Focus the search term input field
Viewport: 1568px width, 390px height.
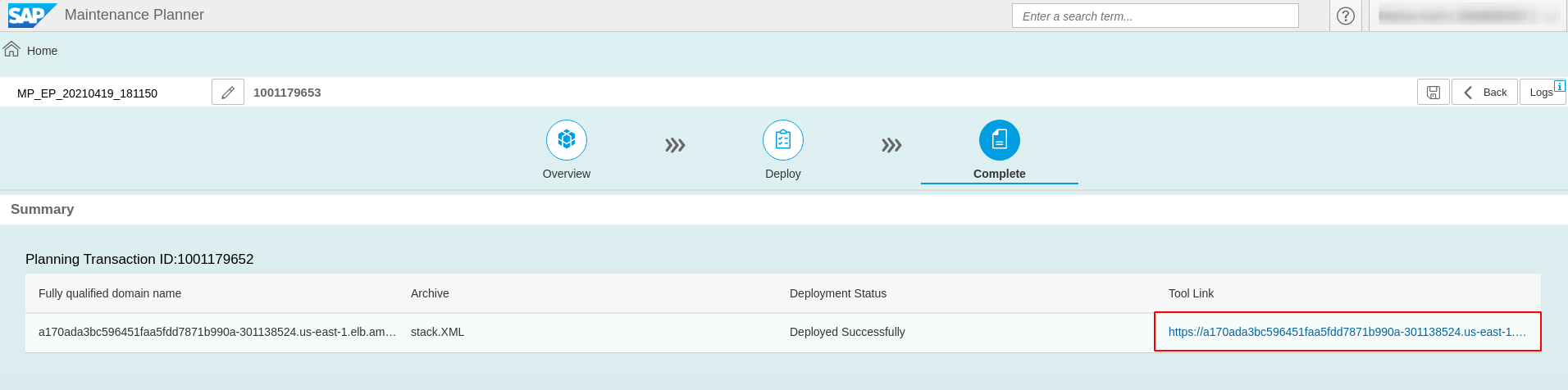[1155, 16]
